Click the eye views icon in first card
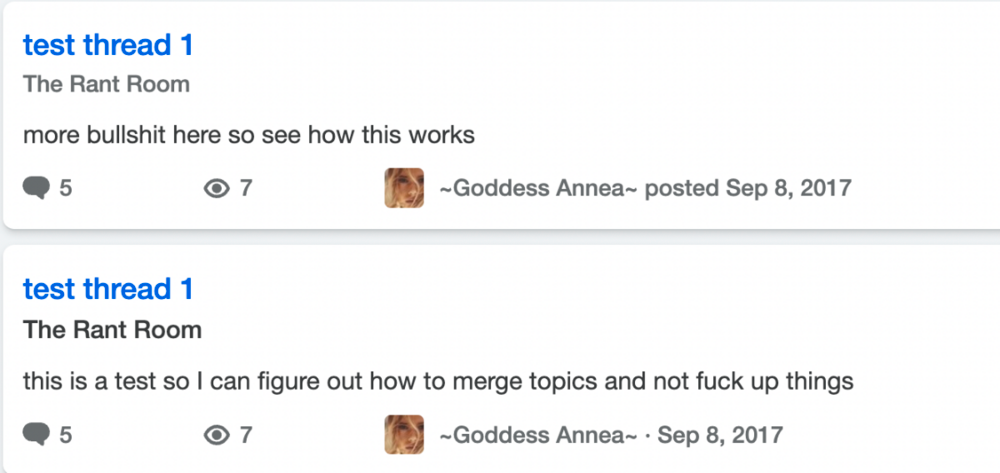This screenshot has height=473, width=1000. click(217, 189)
